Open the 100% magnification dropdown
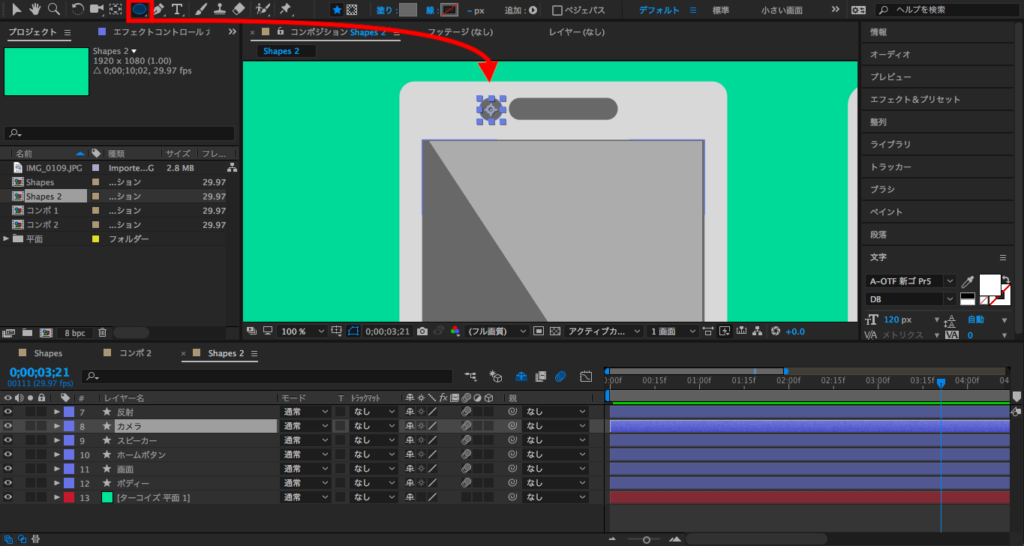The height and width of the screenshot is (546, 1024). (302, 331)
